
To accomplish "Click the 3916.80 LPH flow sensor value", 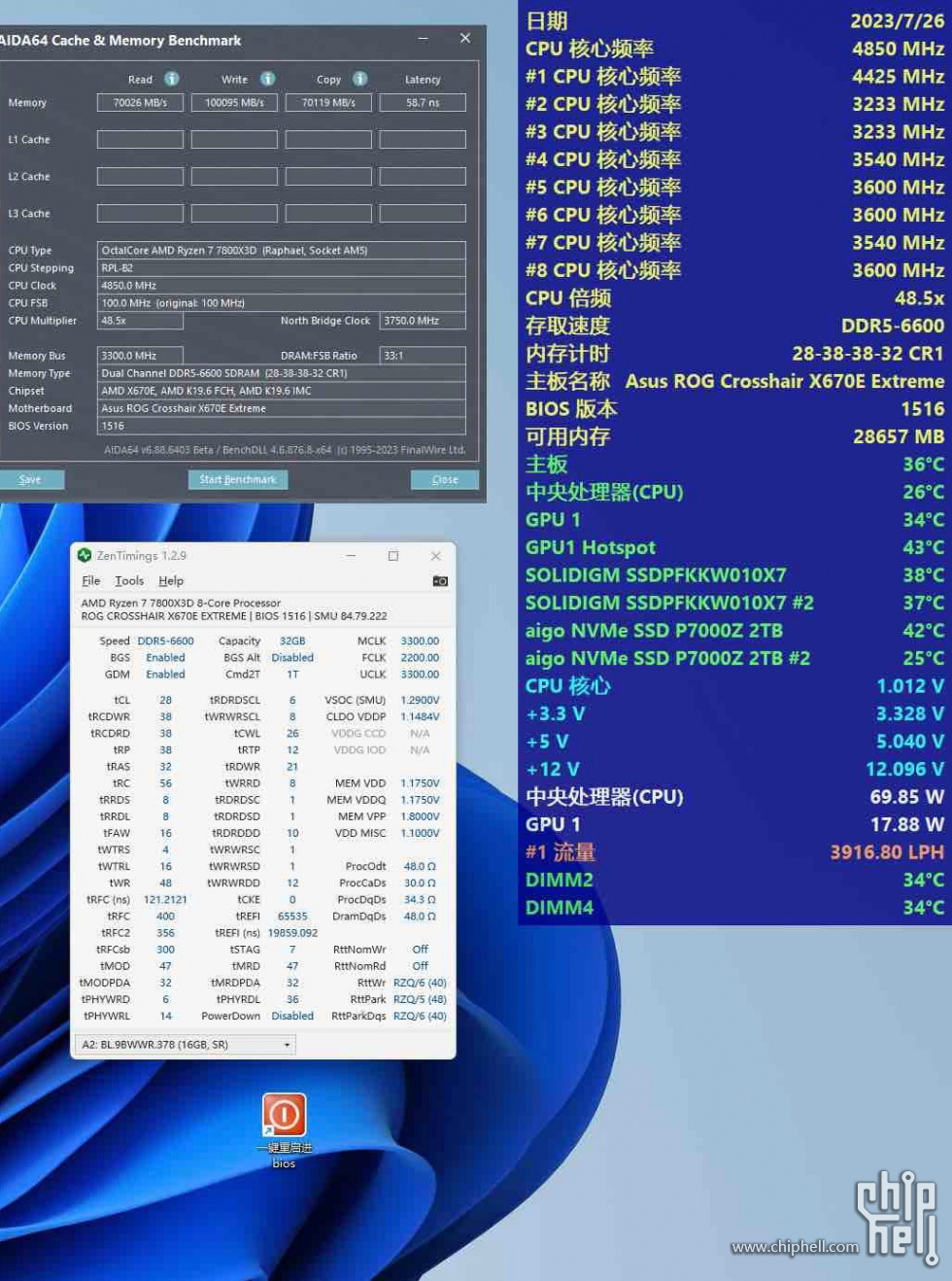I will [887, 852].
